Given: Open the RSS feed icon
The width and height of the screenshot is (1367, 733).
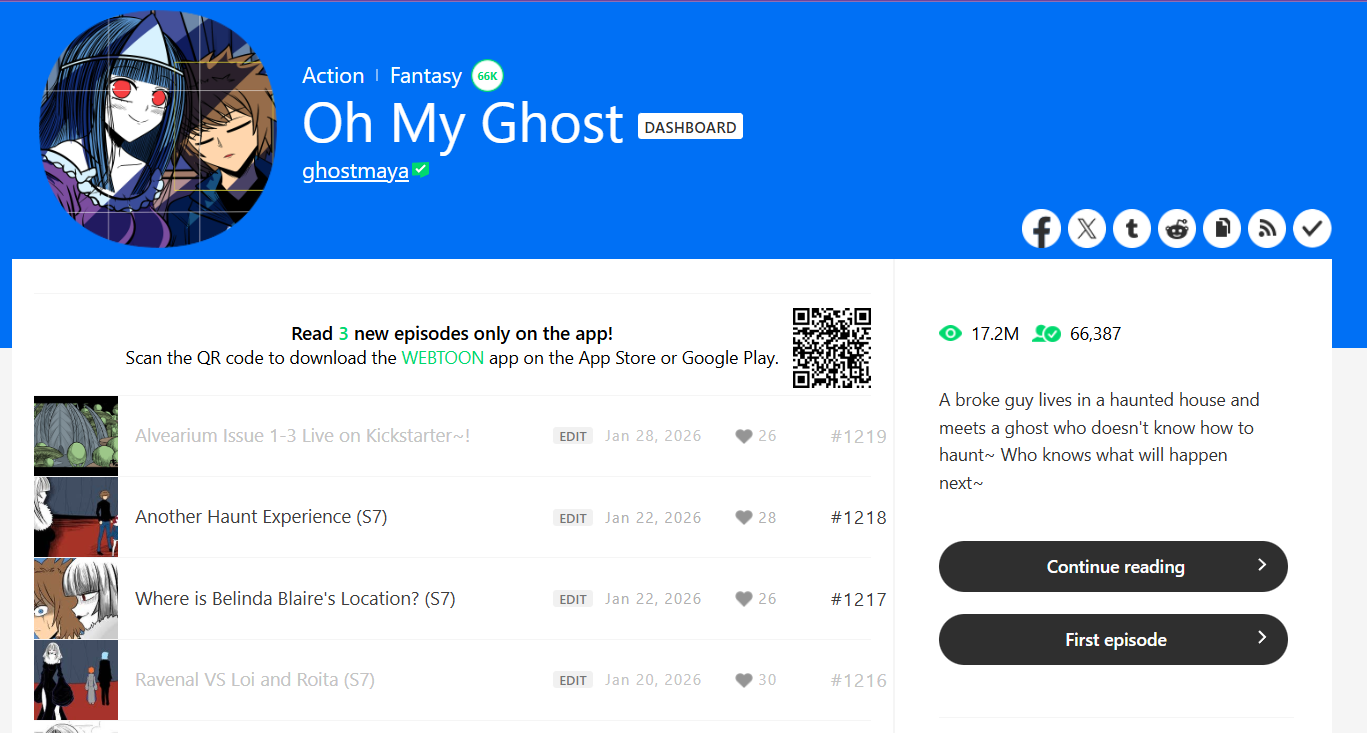Looking at the screenshot, I should 1267,229.
